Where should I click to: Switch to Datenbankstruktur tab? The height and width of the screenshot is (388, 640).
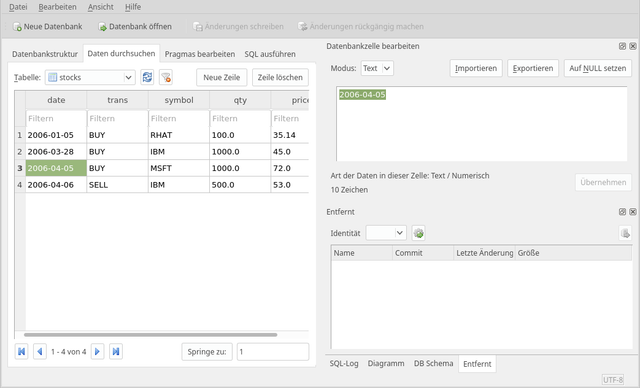[x=45, y=54]
